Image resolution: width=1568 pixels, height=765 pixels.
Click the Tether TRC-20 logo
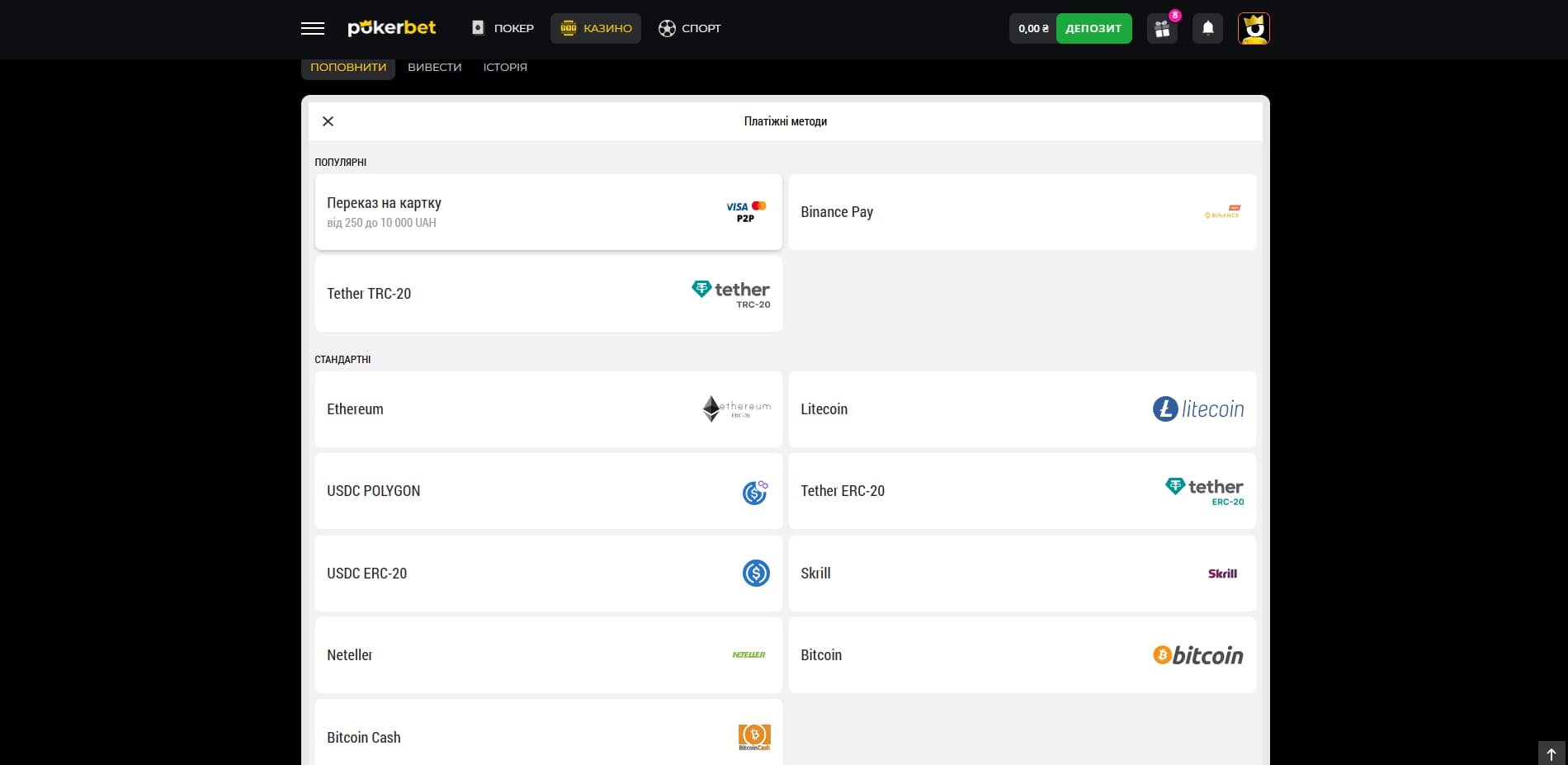pos(731,294)
